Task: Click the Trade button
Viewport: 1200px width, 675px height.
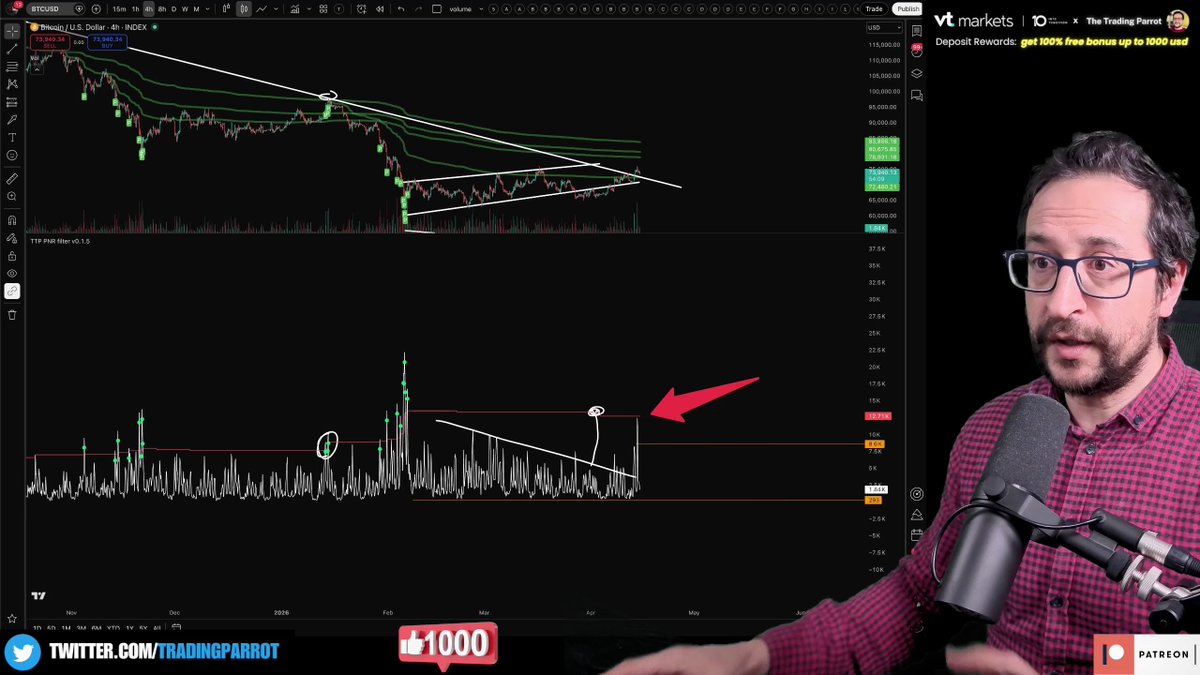Action: coord(874,9)
